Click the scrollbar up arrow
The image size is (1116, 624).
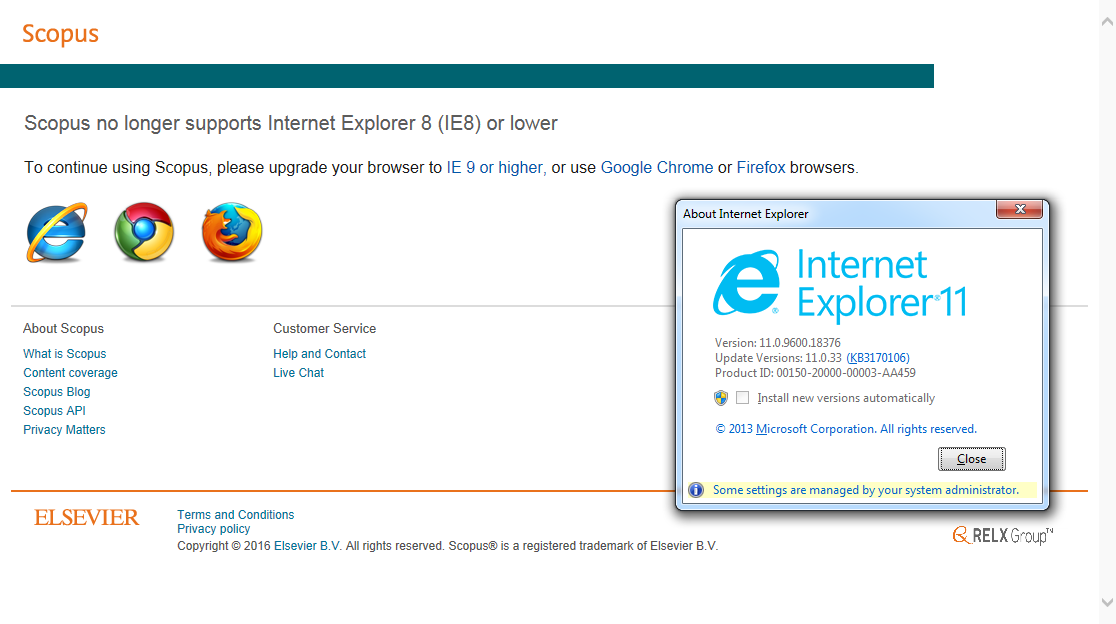click(1107, 21)
